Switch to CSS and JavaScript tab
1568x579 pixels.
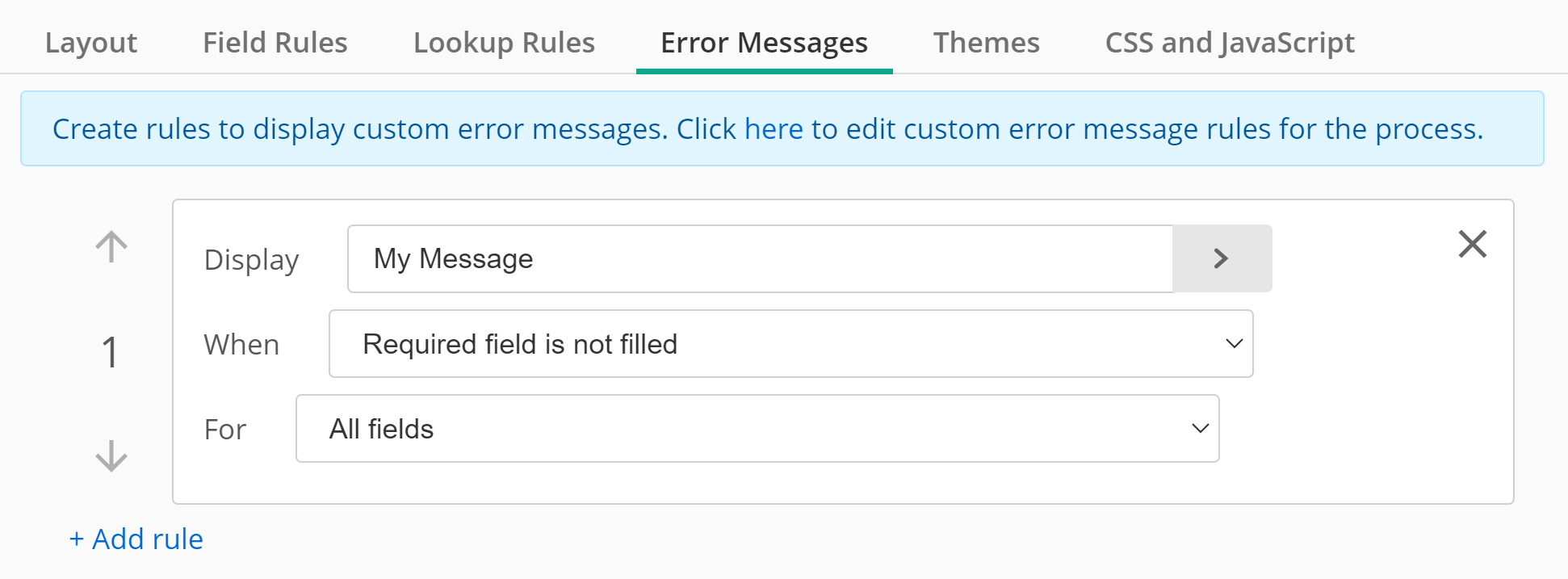click(1230, 42)
